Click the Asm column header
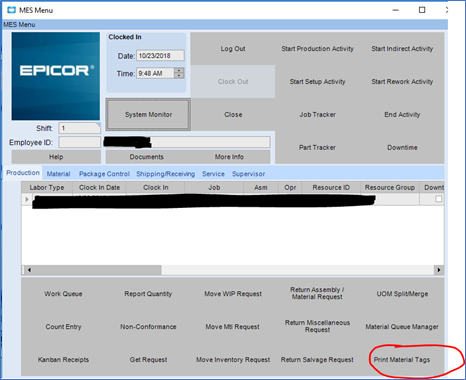 pyautogui.click(x=261, y=187)
